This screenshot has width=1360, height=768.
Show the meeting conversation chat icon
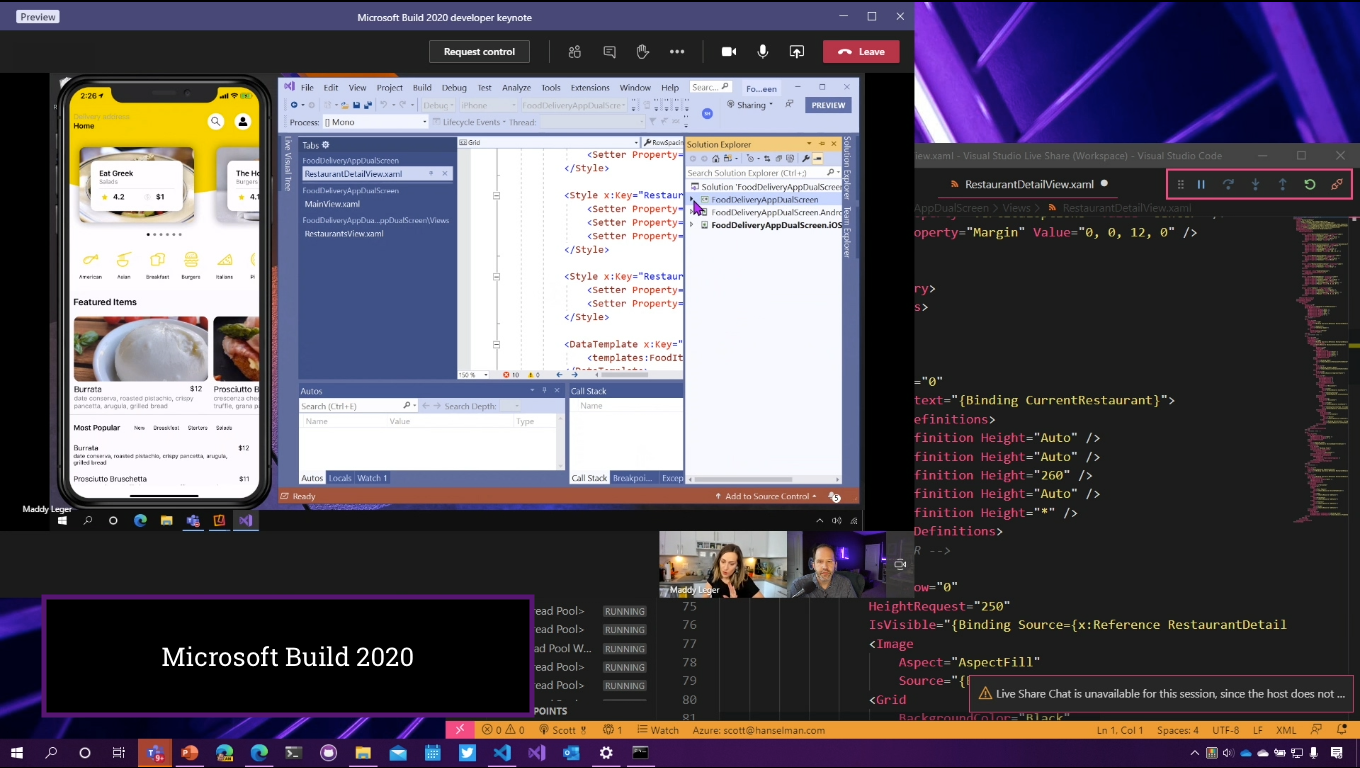(x=609, y=52)
